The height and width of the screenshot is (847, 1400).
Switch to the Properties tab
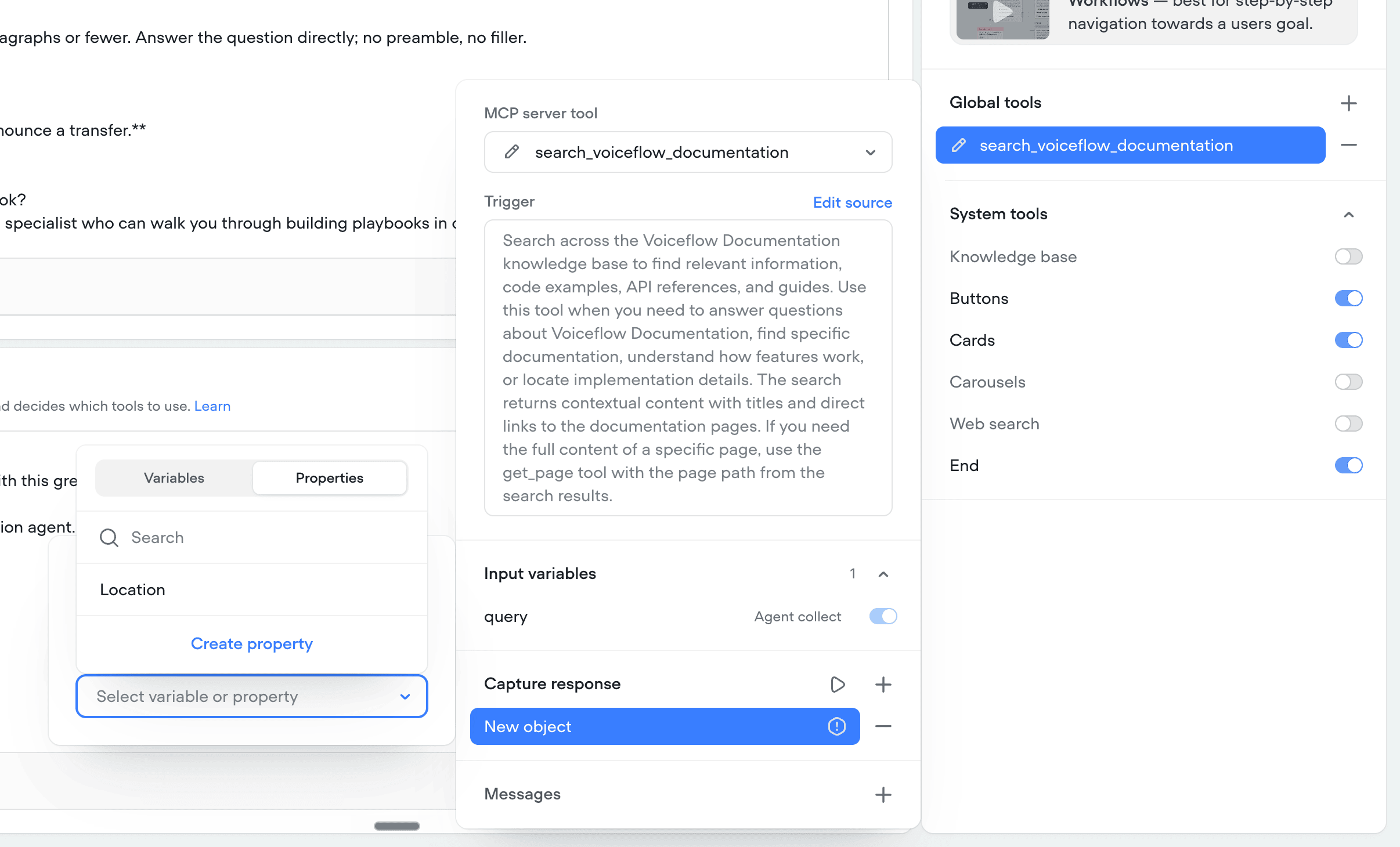coord(330,478)
